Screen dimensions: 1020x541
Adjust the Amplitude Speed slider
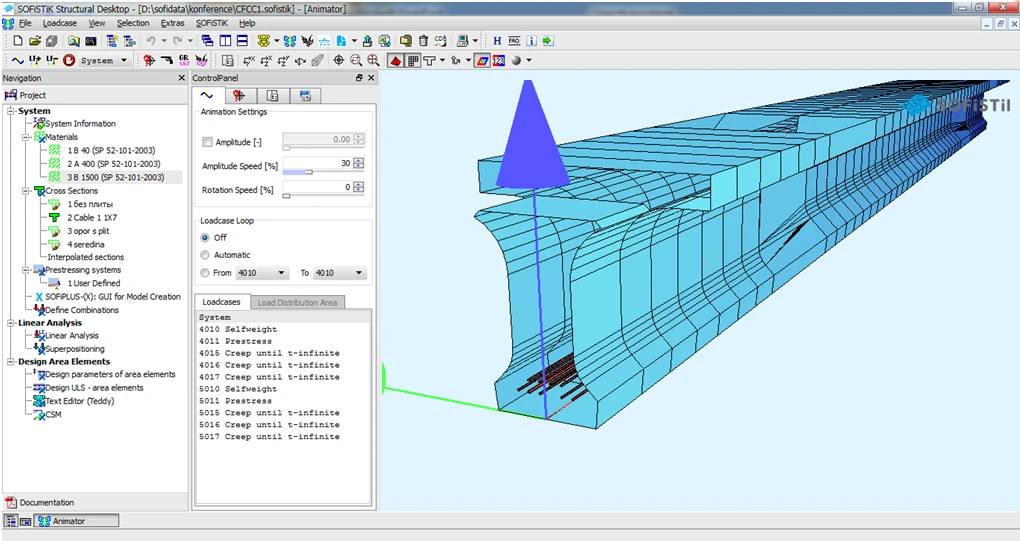click(309, 172)
